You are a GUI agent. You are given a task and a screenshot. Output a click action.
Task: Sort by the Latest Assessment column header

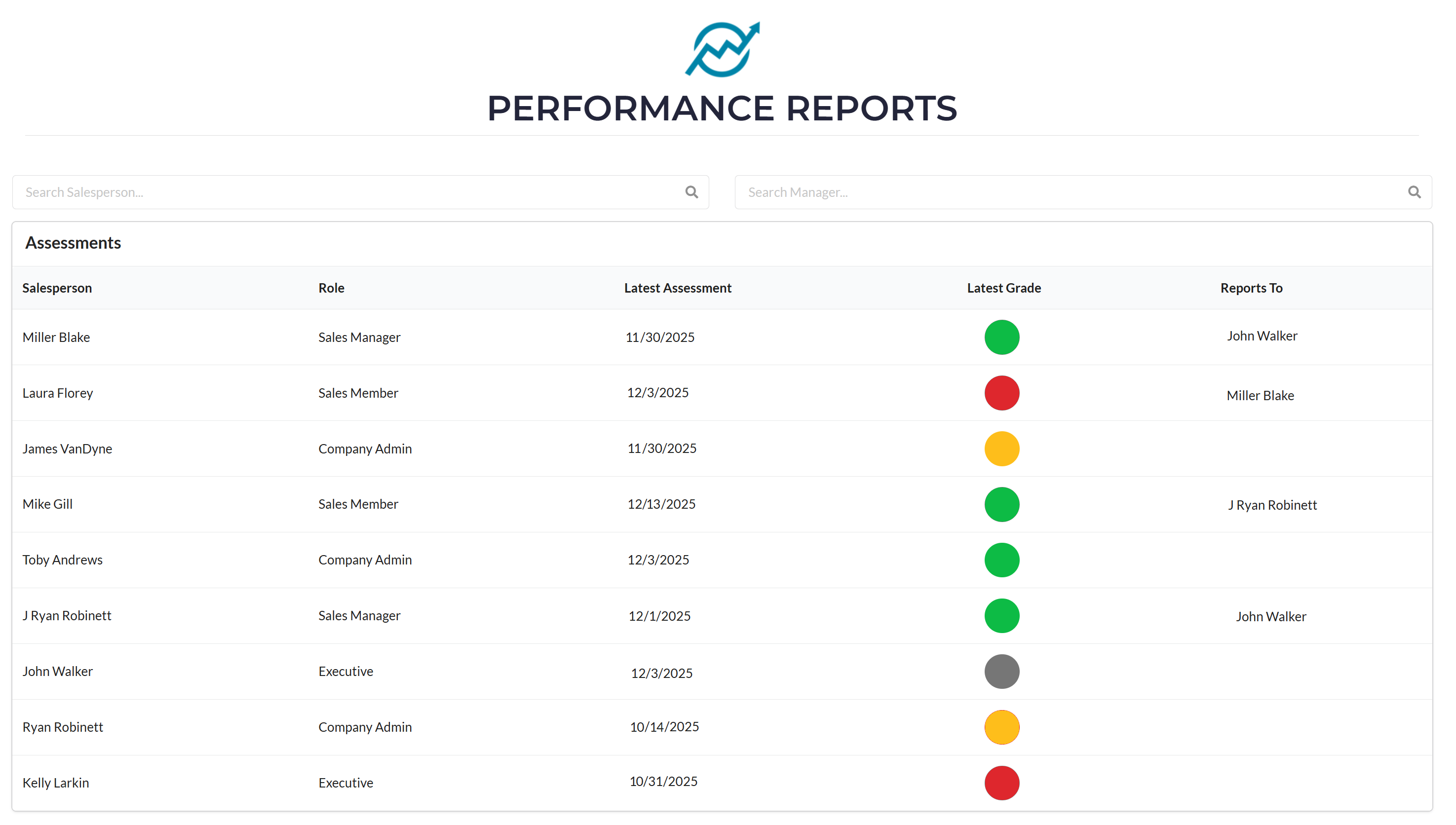point(677,288)
